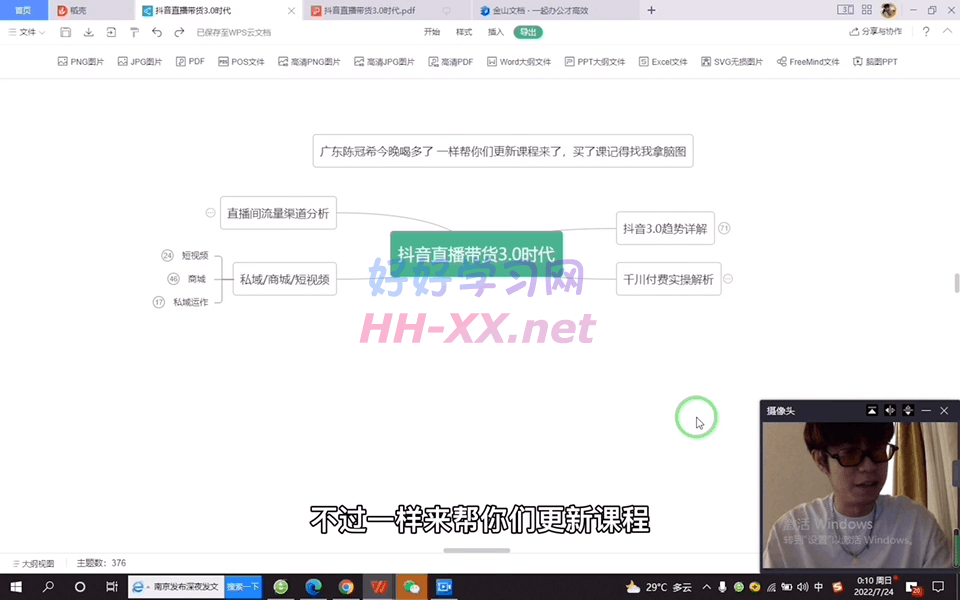960x600 pixels.
Task: Toggle the multi-window view icon near the avatar
Action: click(845, 10)
